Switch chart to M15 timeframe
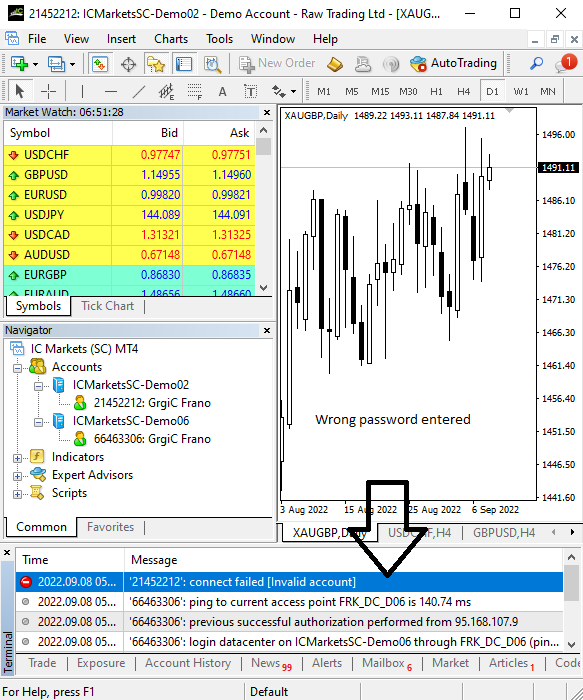The height and width of the screenshot is (700, 583). tap(380, 92)
